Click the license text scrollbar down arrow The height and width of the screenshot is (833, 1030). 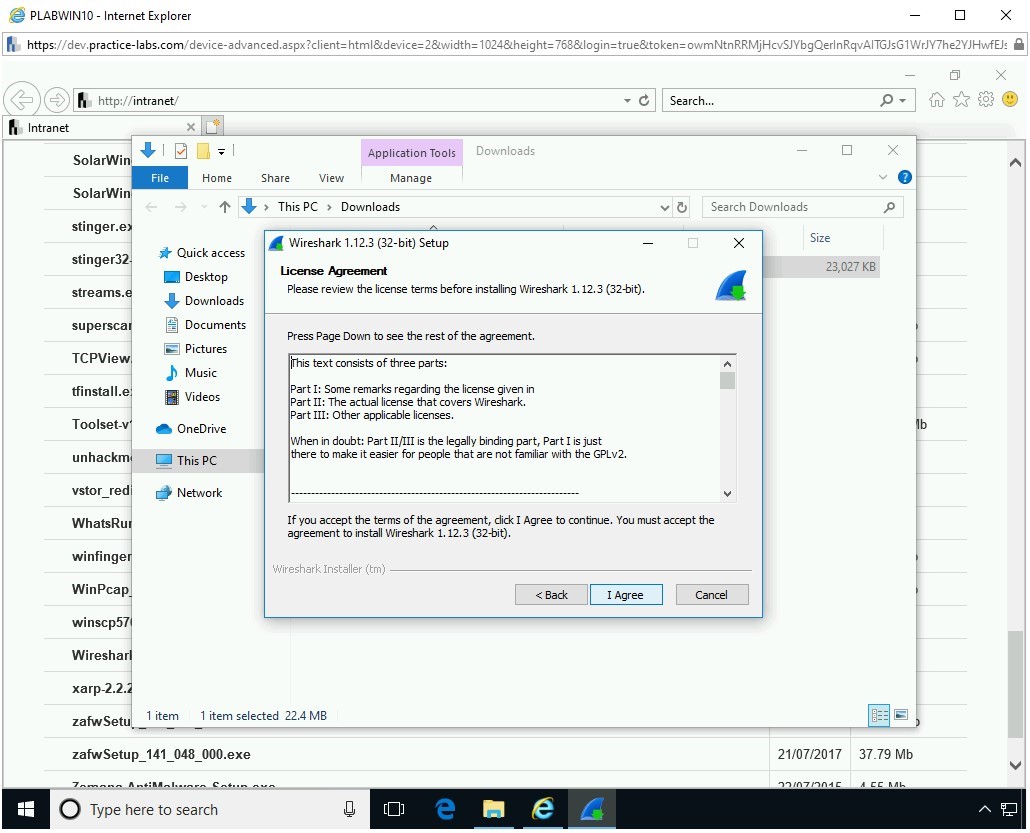(727, 493)
